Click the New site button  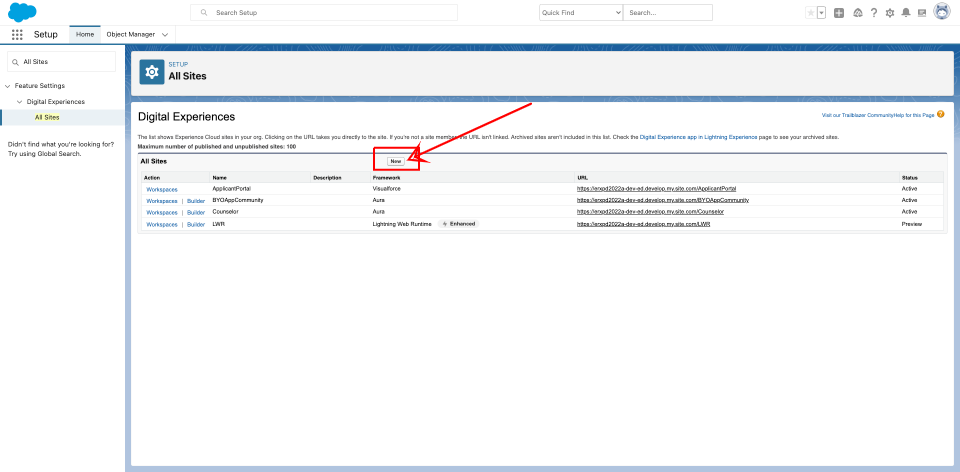tap(396, 161)
